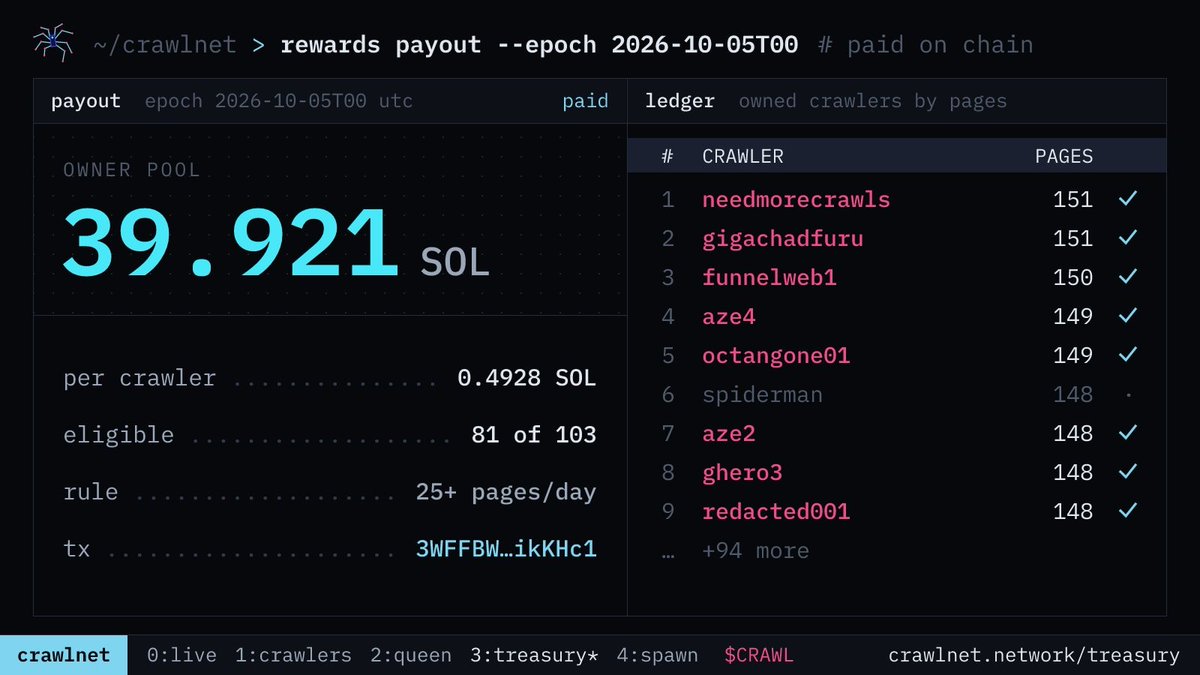1200x675 pixels.
Task: Click epoch 2026-10-05T00 utc header text
Action: (x=279, y=101)
